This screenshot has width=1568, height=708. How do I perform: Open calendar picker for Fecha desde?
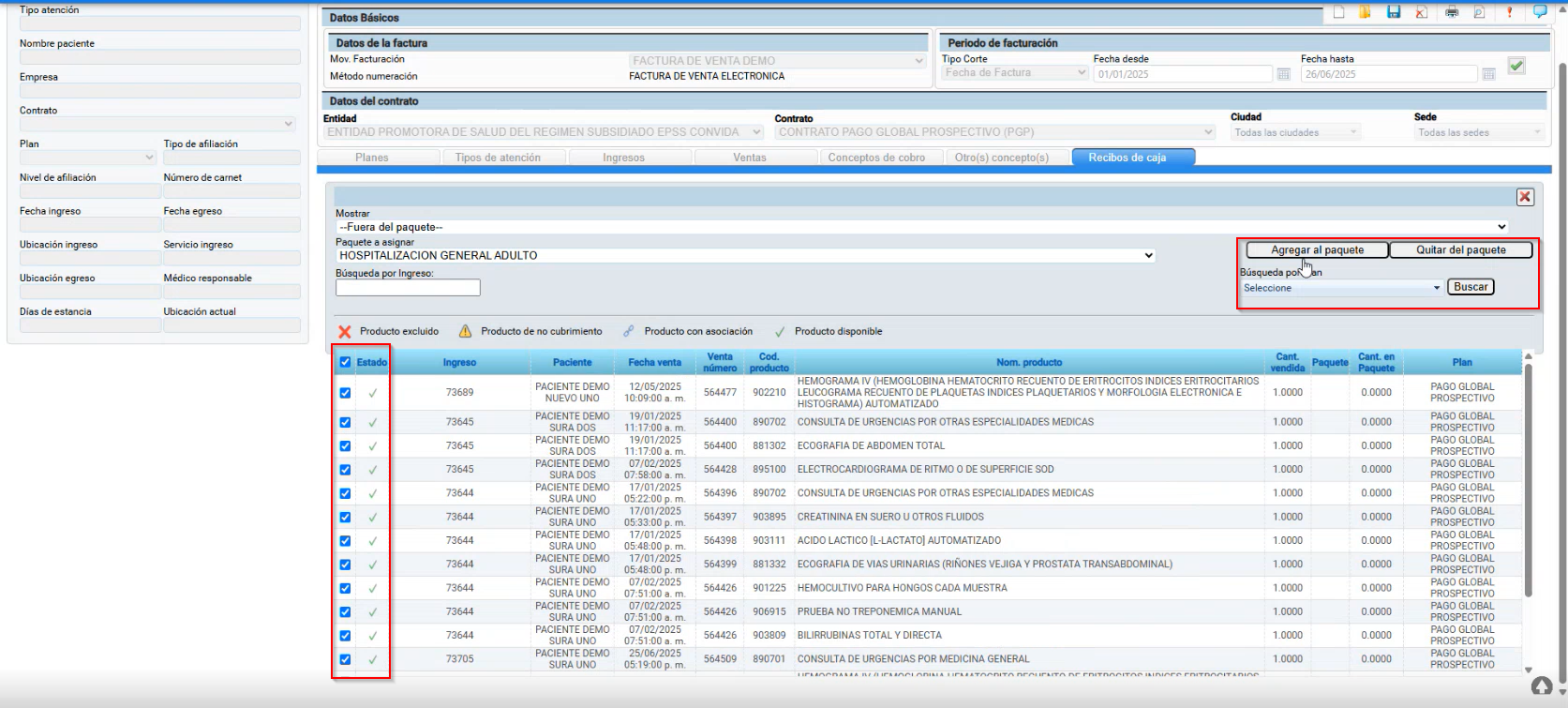click(1284, 74)
